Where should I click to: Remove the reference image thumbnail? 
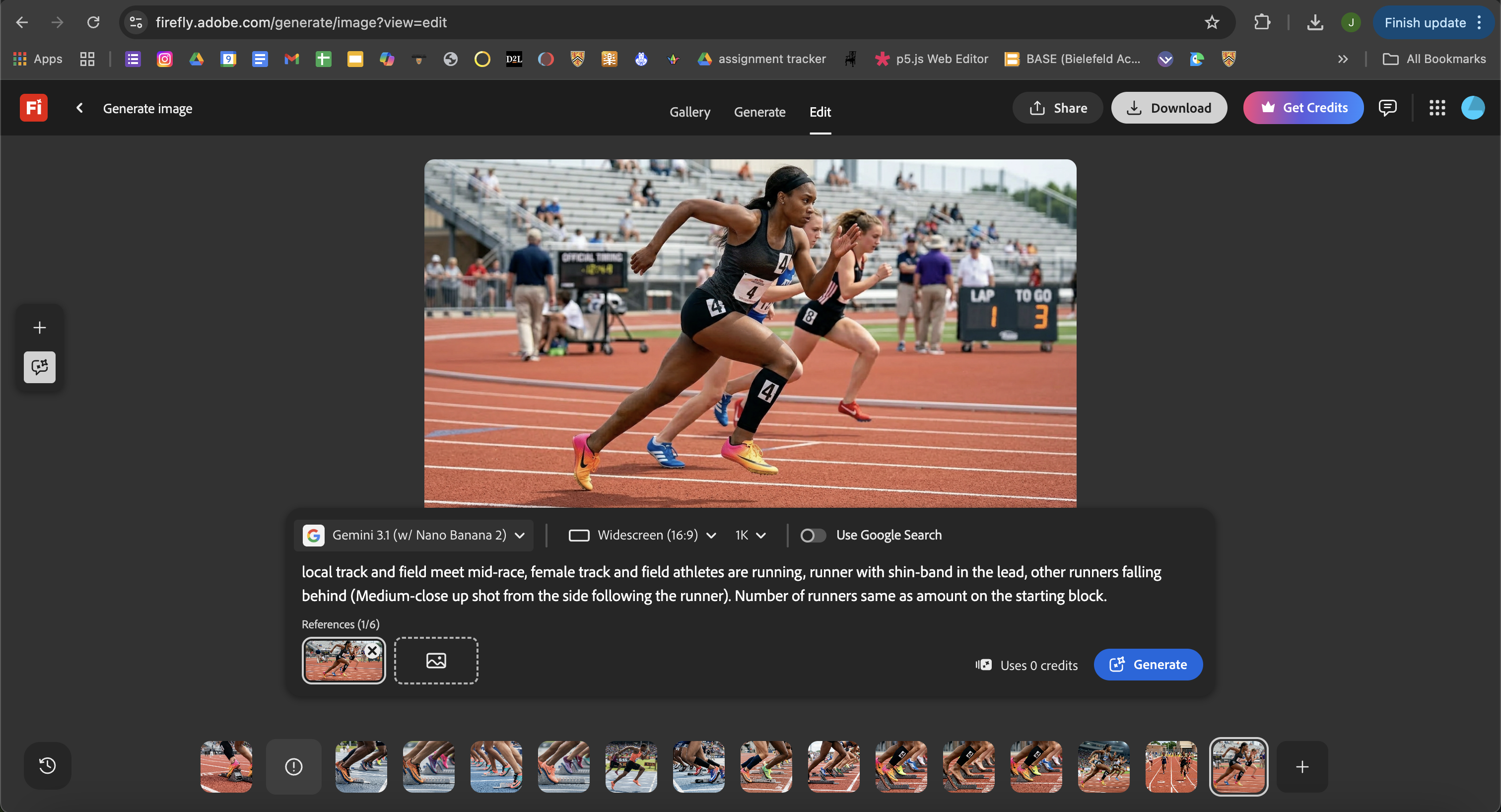372,651
